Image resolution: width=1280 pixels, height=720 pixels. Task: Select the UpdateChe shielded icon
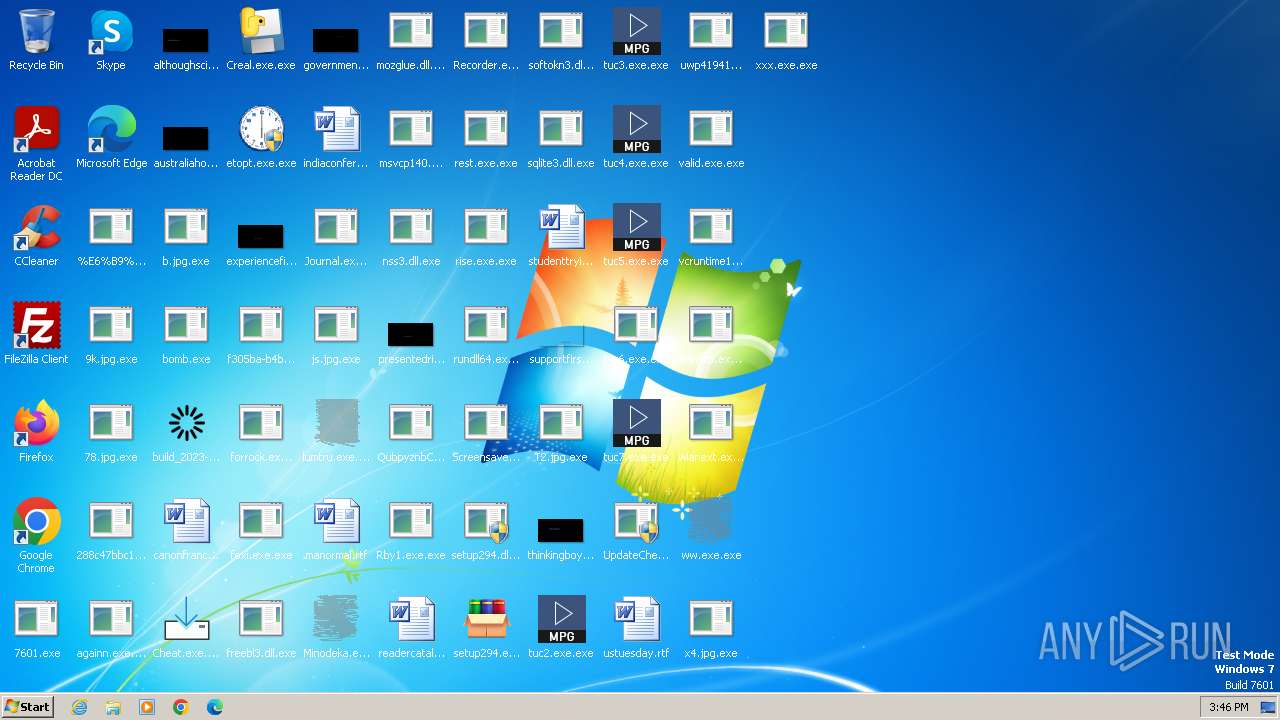(x=636, y=522)
